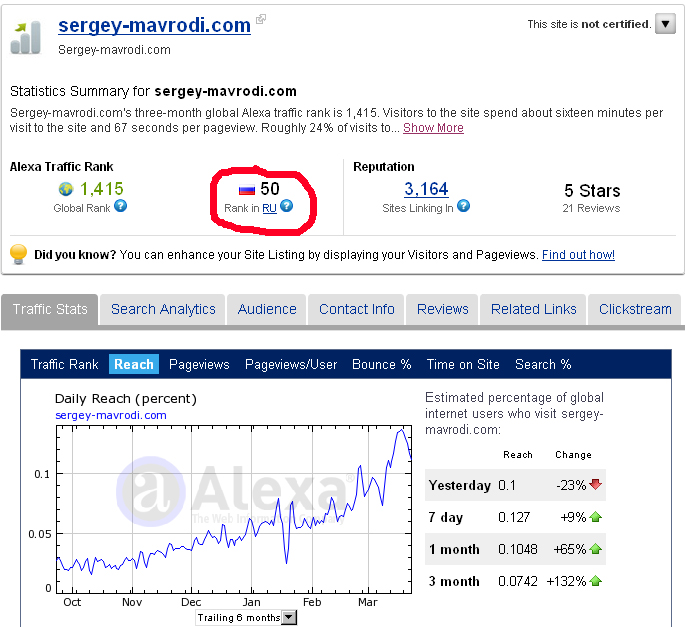Click the RU country link

click(x=269, y=208)
